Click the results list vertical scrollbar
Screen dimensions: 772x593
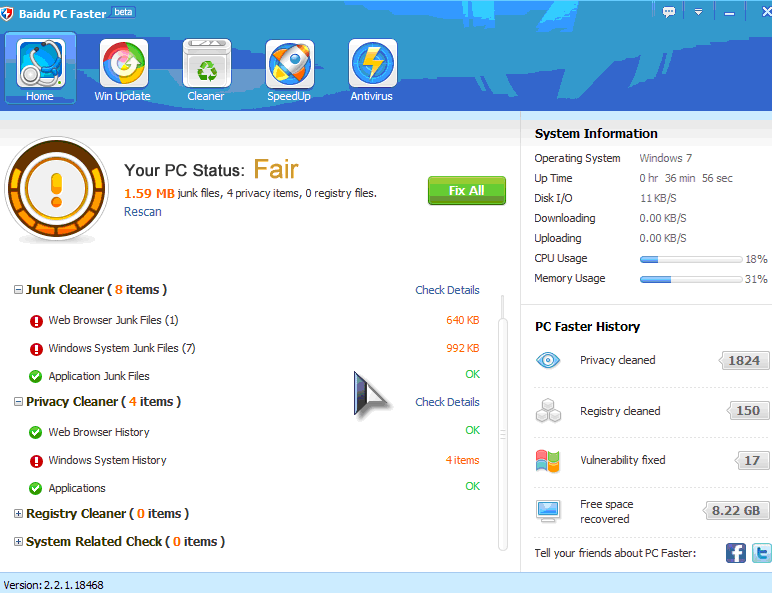[503, 433]
